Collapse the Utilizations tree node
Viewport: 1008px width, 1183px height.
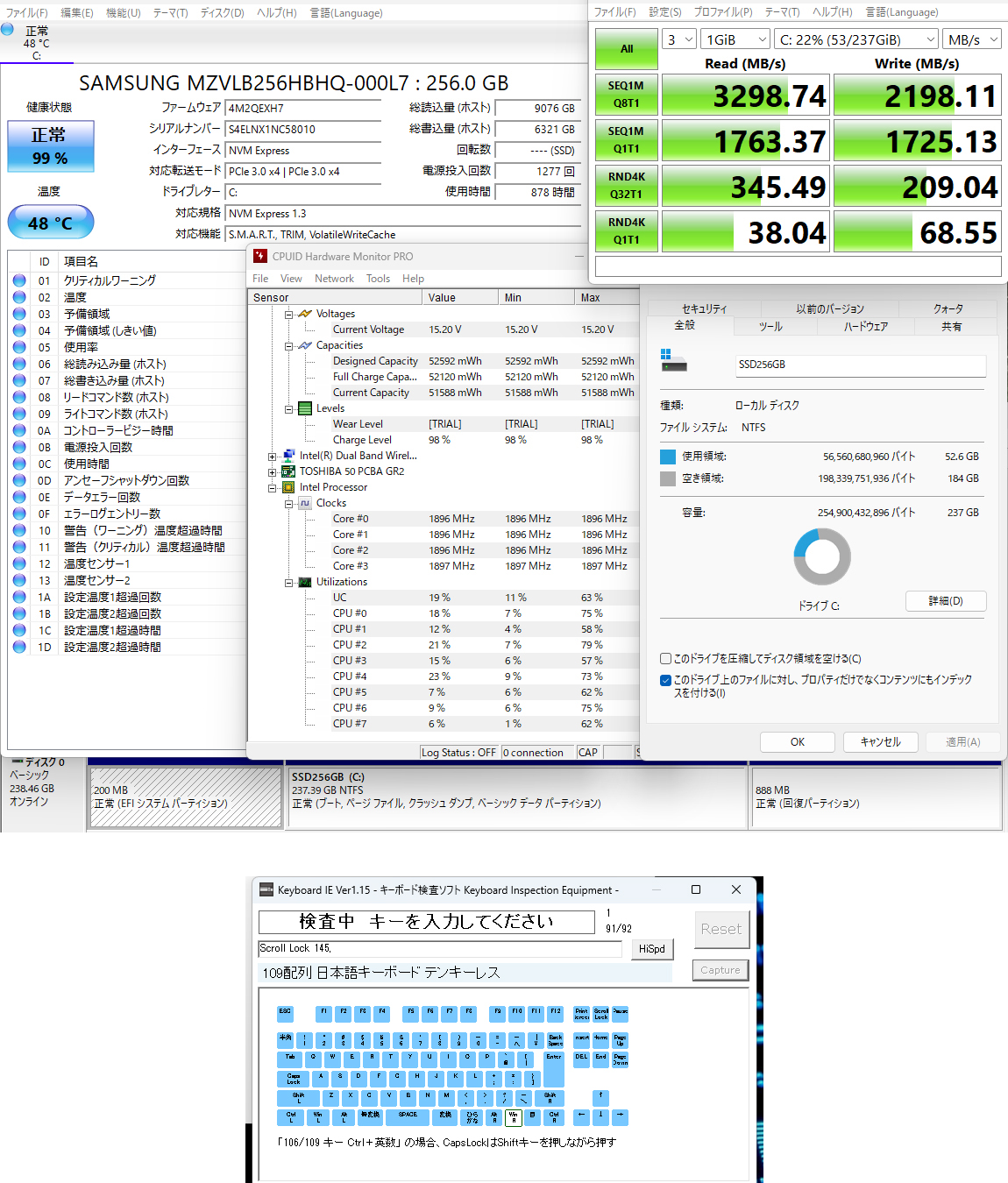tap(288, 582)
